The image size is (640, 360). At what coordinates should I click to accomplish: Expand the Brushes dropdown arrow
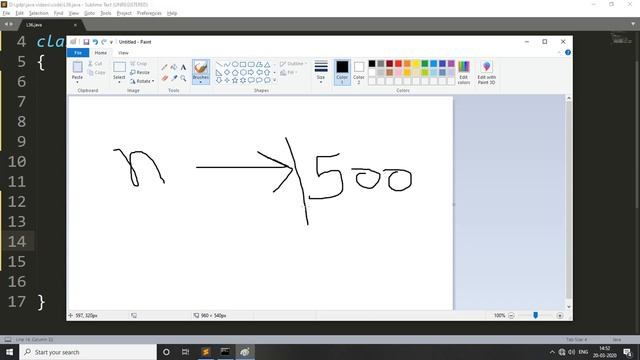pos(201,82)
